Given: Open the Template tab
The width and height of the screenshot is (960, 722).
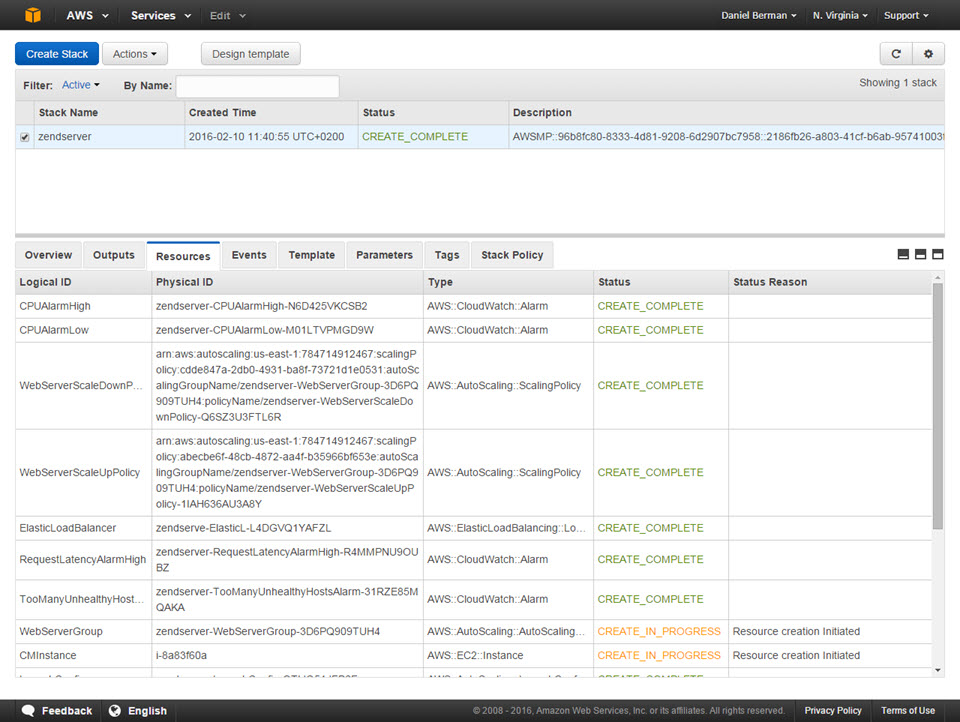Looking at the screenshot, I should click(x=312, y=255).
